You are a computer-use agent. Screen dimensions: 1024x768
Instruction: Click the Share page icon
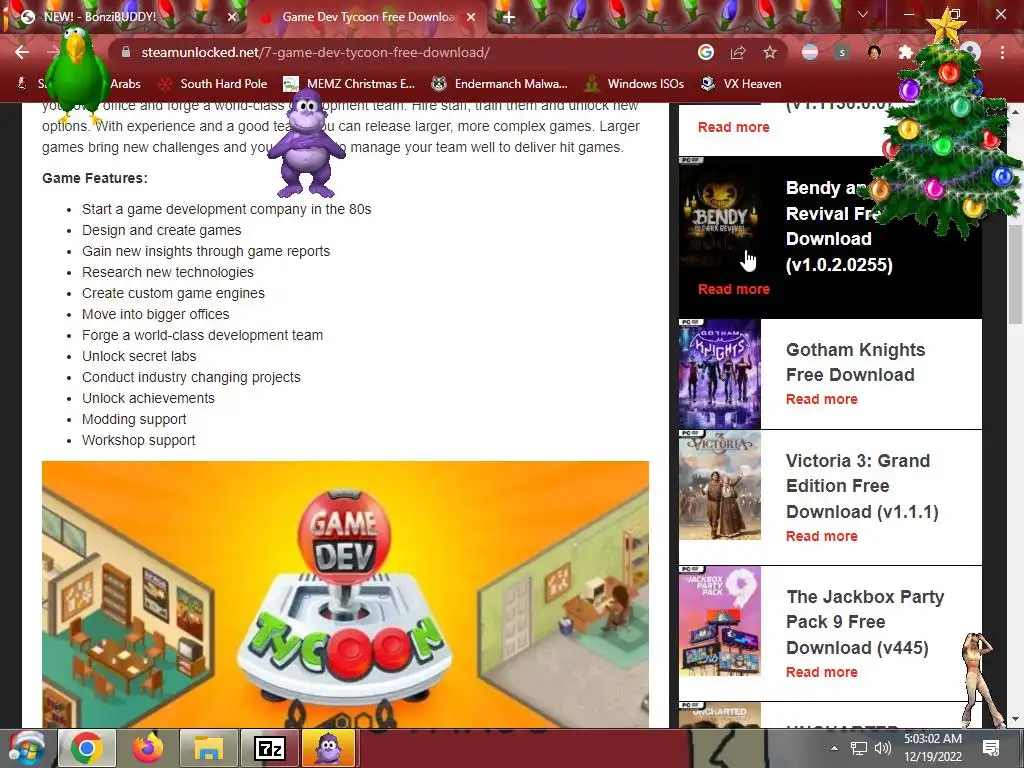[738, 52]
